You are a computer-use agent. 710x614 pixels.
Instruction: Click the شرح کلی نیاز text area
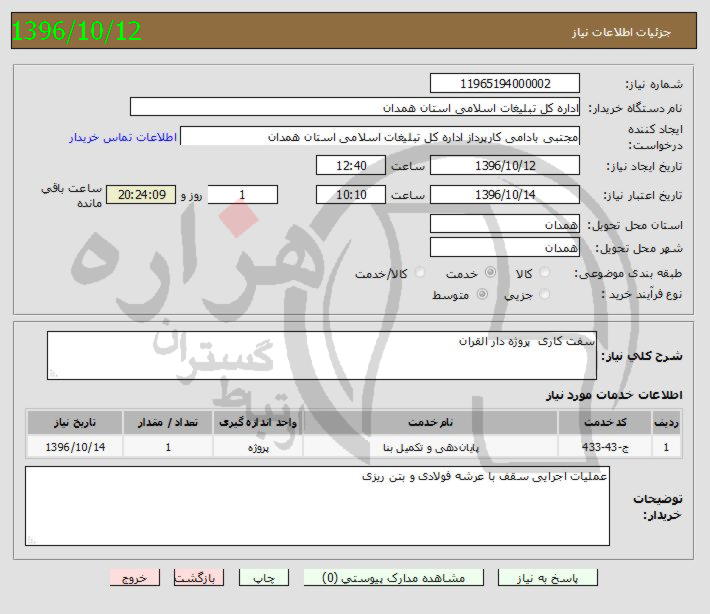[322, 355]
